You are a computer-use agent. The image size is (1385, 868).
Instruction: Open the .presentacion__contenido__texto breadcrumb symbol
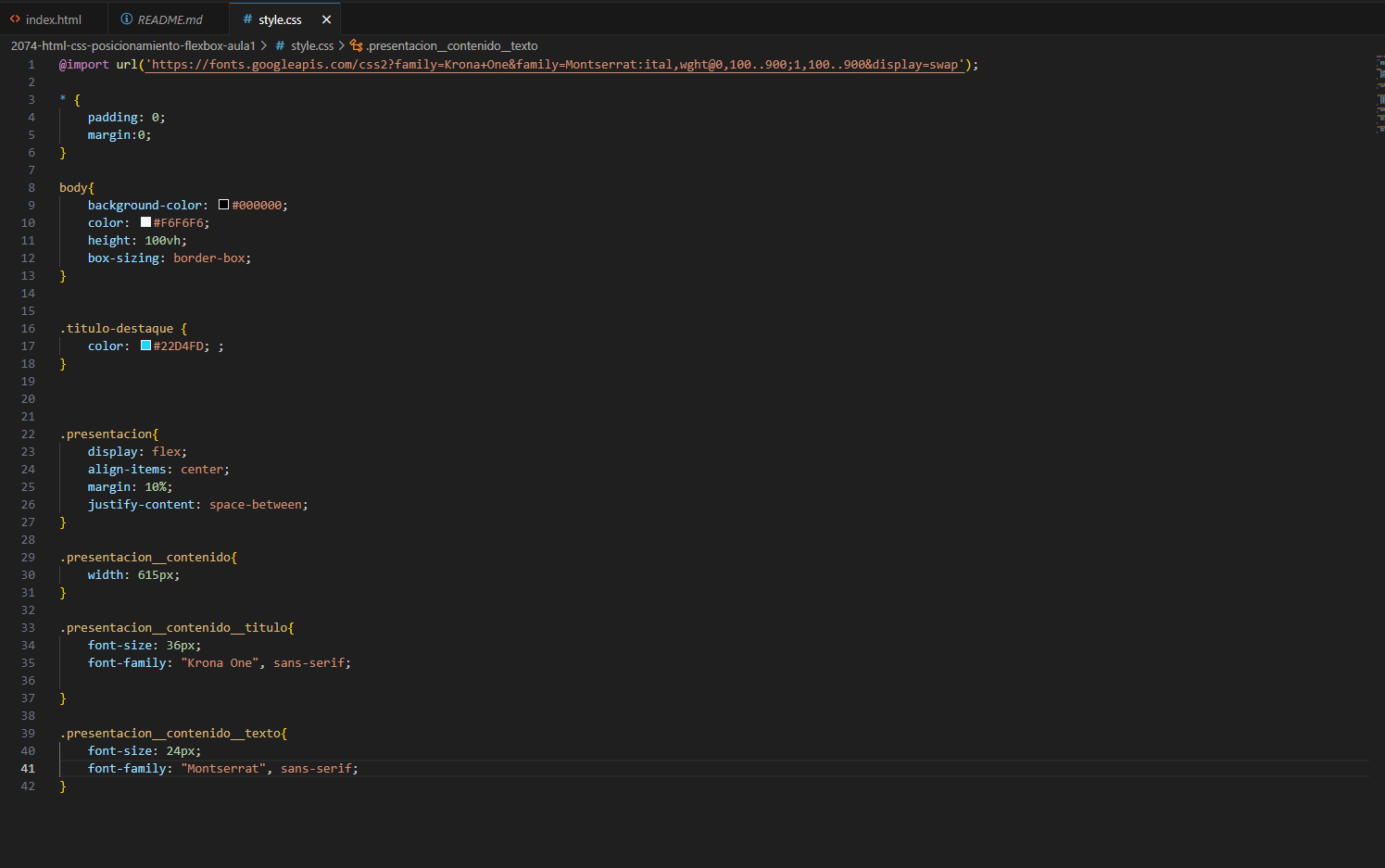pyautogui.click(x=451, y=45)
